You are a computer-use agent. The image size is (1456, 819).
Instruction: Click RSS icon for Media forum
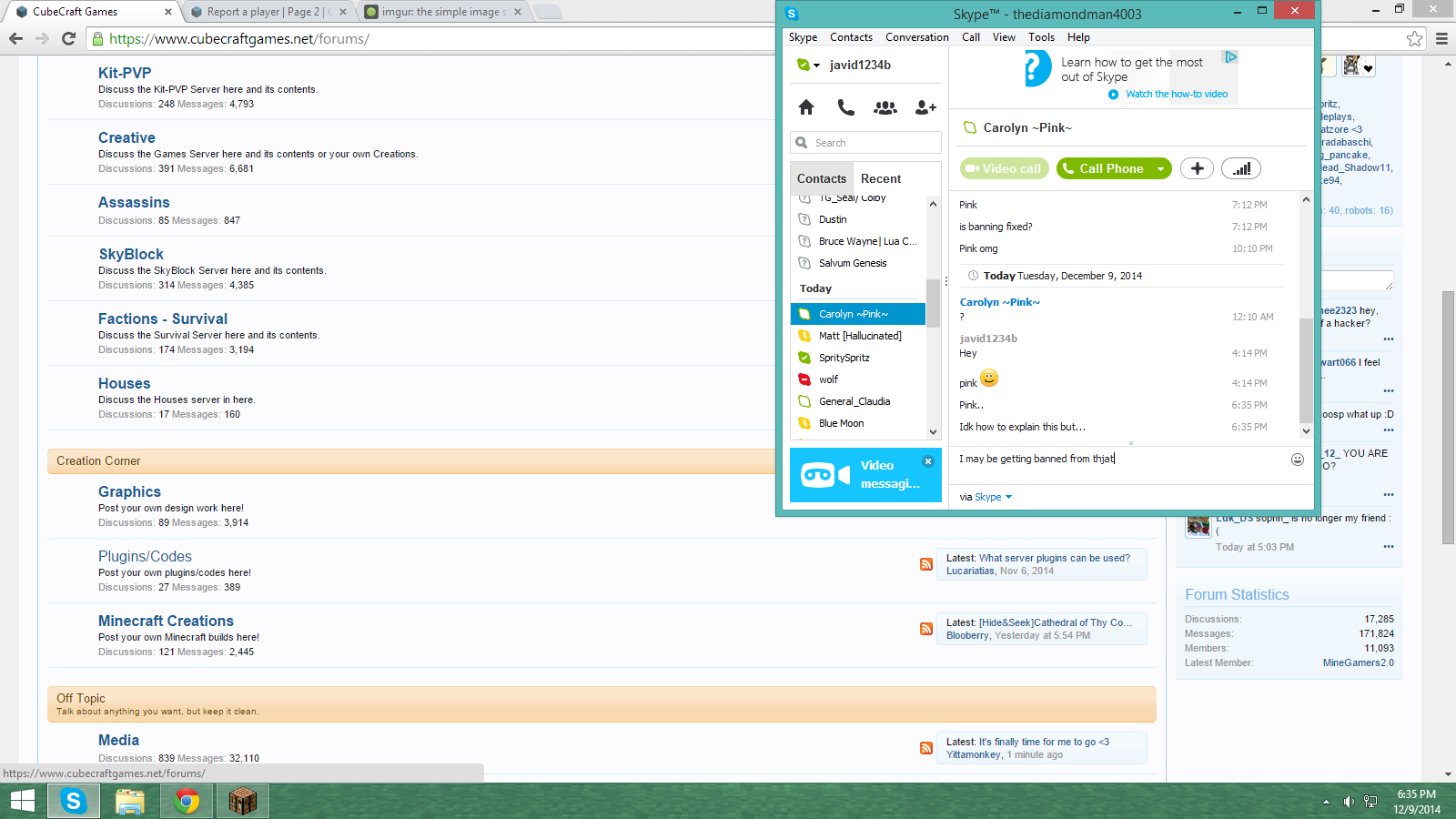tap(926, 748)
